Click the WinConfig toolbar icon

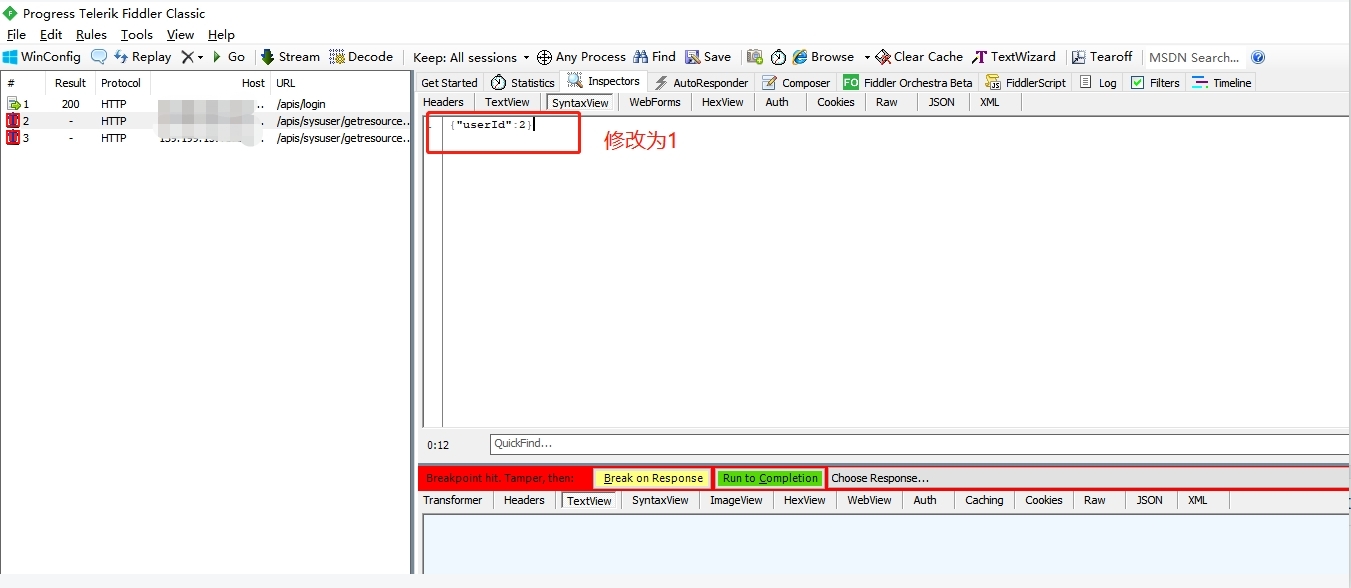tap(11, 57)
